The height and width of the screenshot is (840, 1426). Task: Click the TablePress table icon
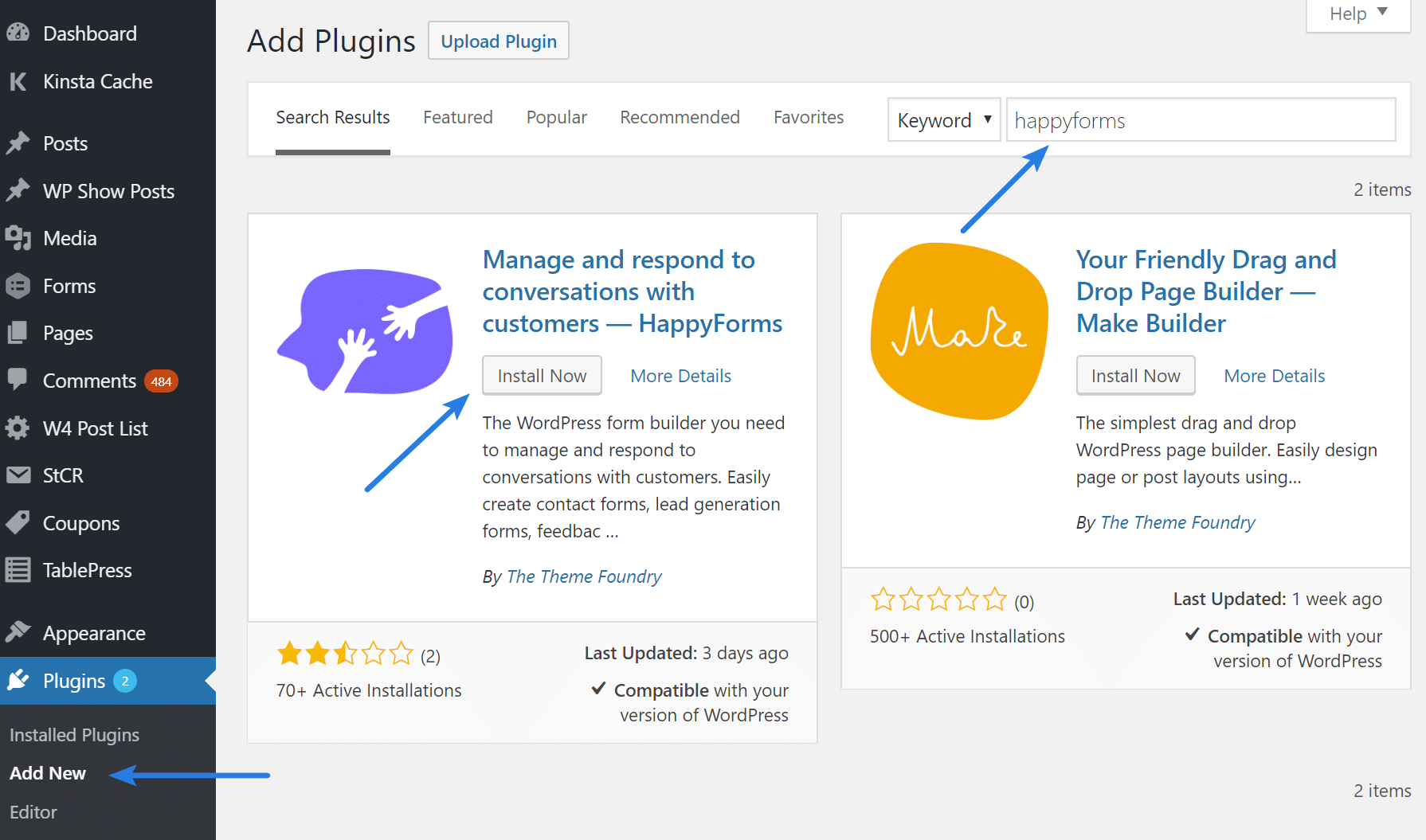[x=18, y=570]
